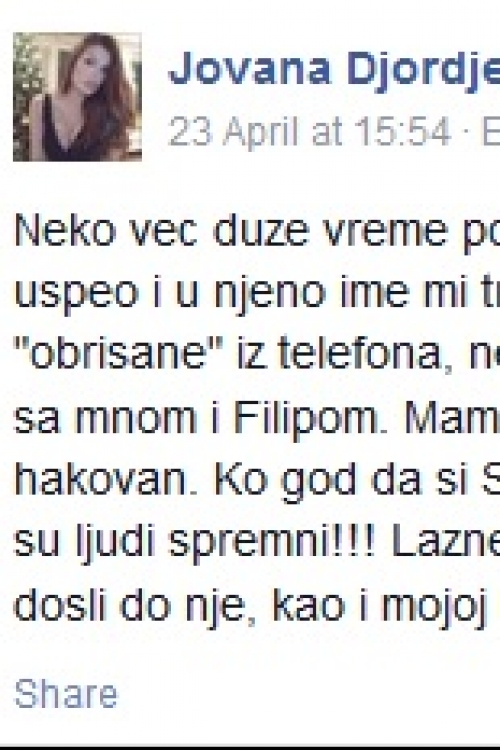Click the words "sa mnom" in the post
The height and width of the screenshot is (750, 500).
click(x=105, y=418)
